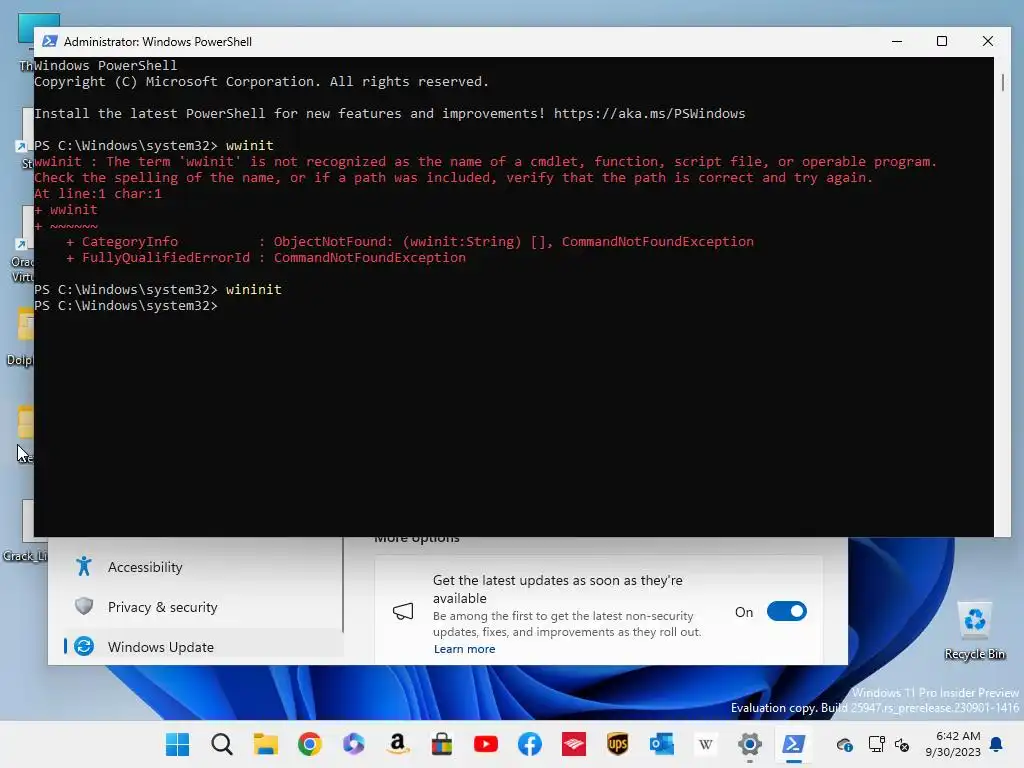Click the 'wininit' command text
The image size is (1024, 768).
pyautogui.click(x=253, y=289)
